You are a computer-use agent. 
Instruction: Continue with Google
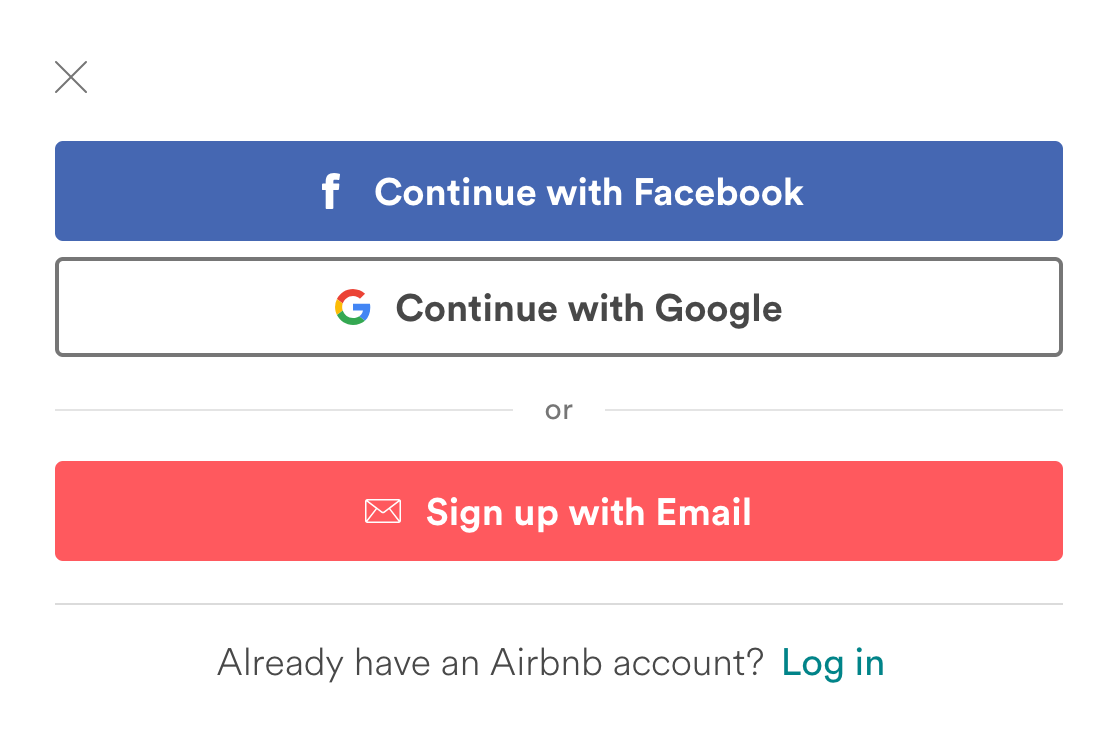tap(559, 307)
